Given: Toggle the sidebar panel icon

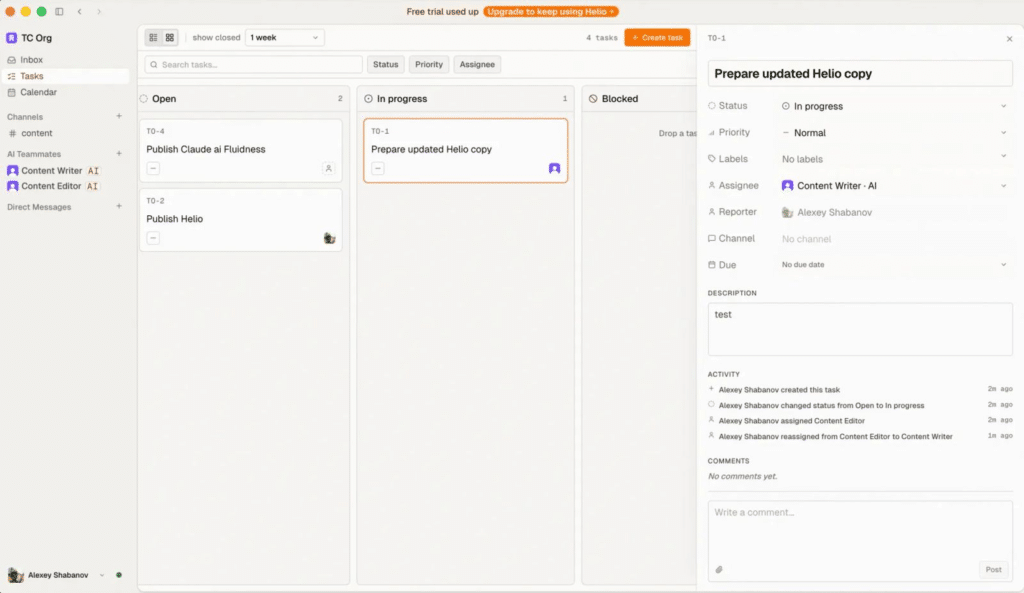Looking at the screenshot, I should (59, 12).
